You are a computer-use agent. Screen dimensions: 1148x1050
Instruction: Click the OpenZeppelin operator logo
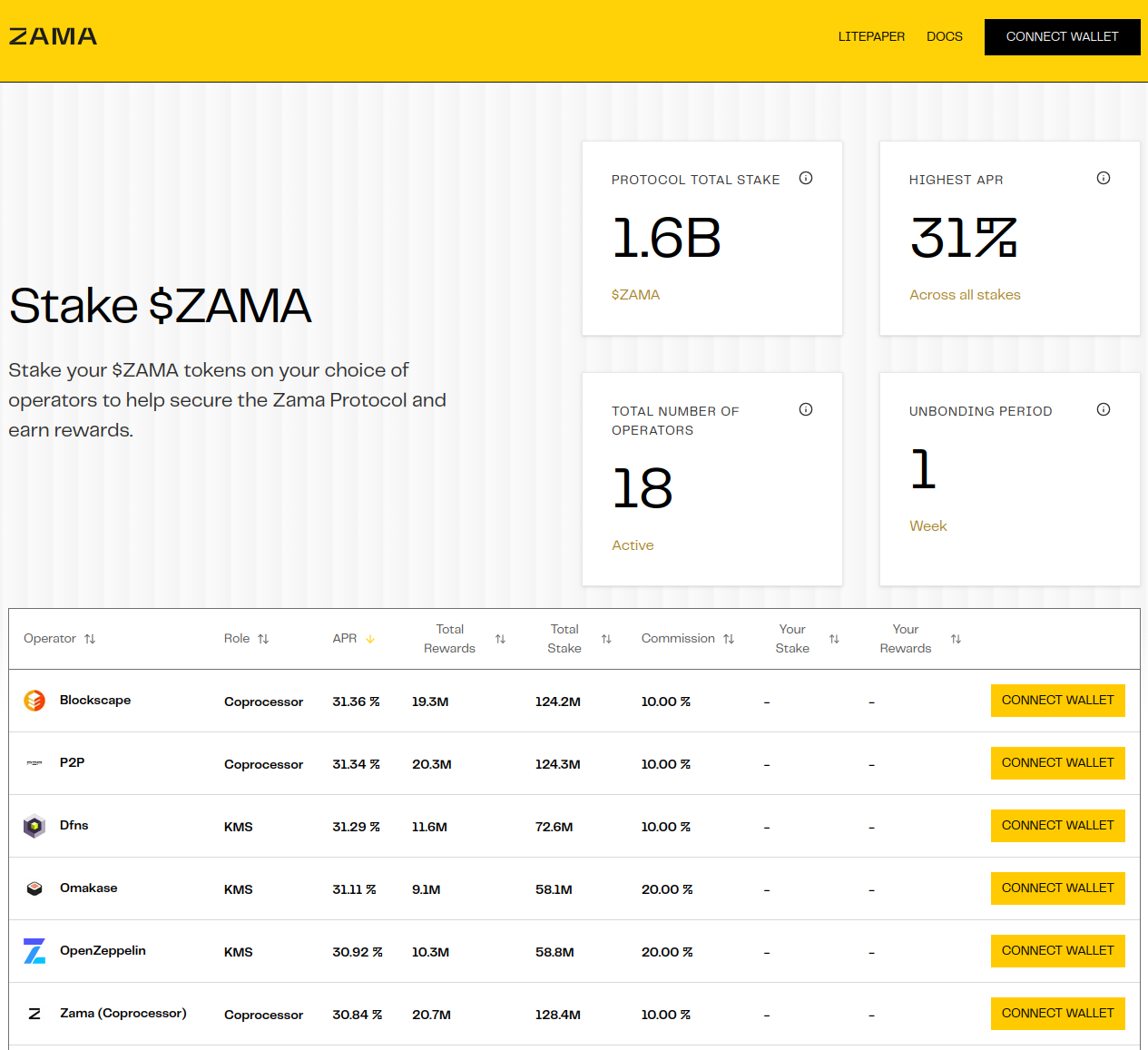coord(34,951)
